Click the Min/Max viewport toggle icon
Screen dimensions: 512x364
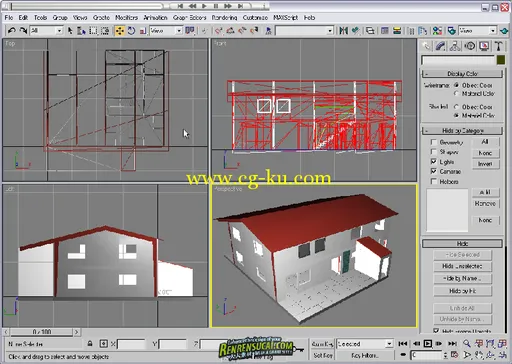[502, 355]
